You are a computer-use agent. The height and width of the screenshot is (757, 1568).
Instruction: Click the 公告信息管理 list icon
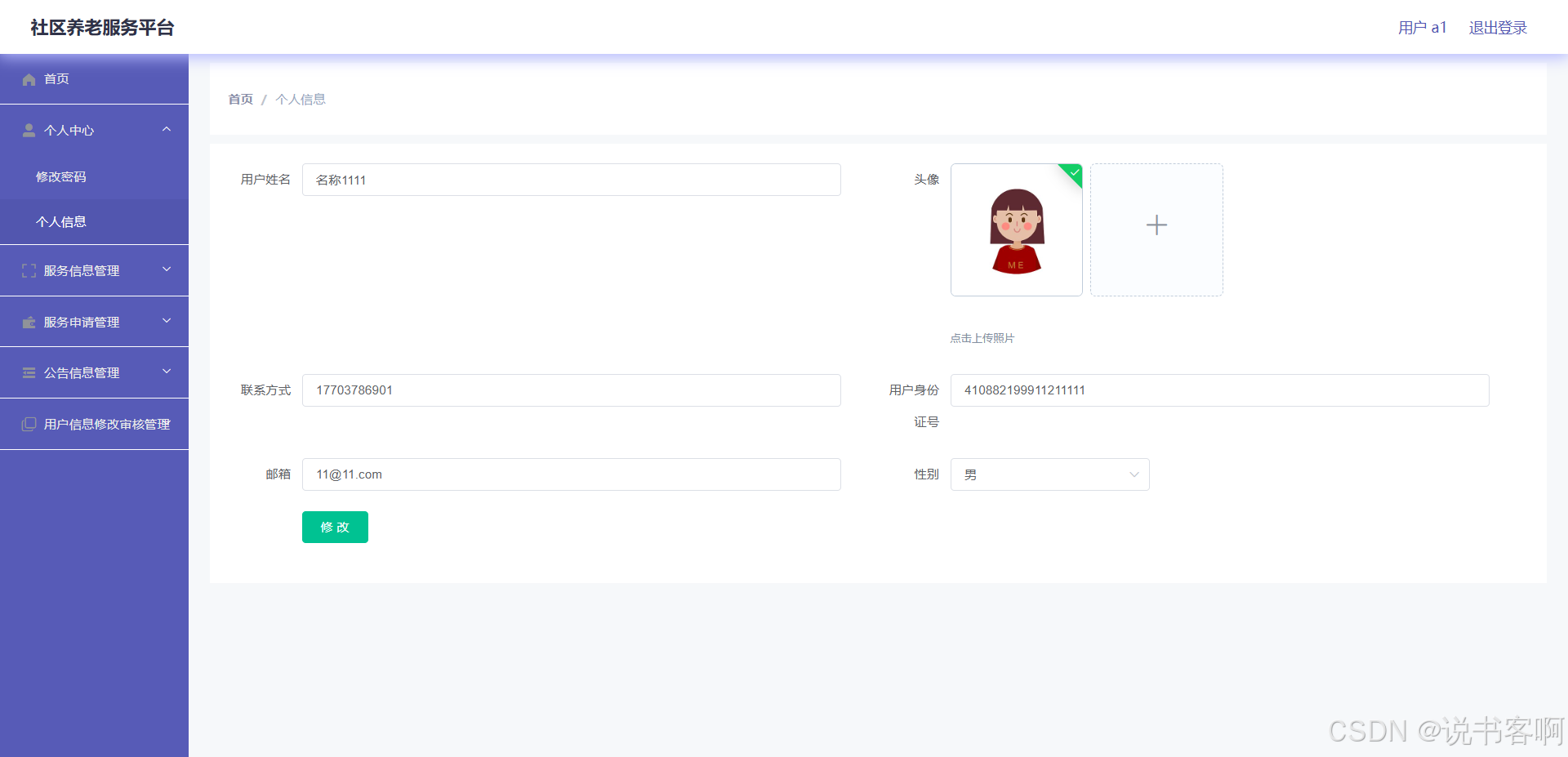(x=29, y=373)
